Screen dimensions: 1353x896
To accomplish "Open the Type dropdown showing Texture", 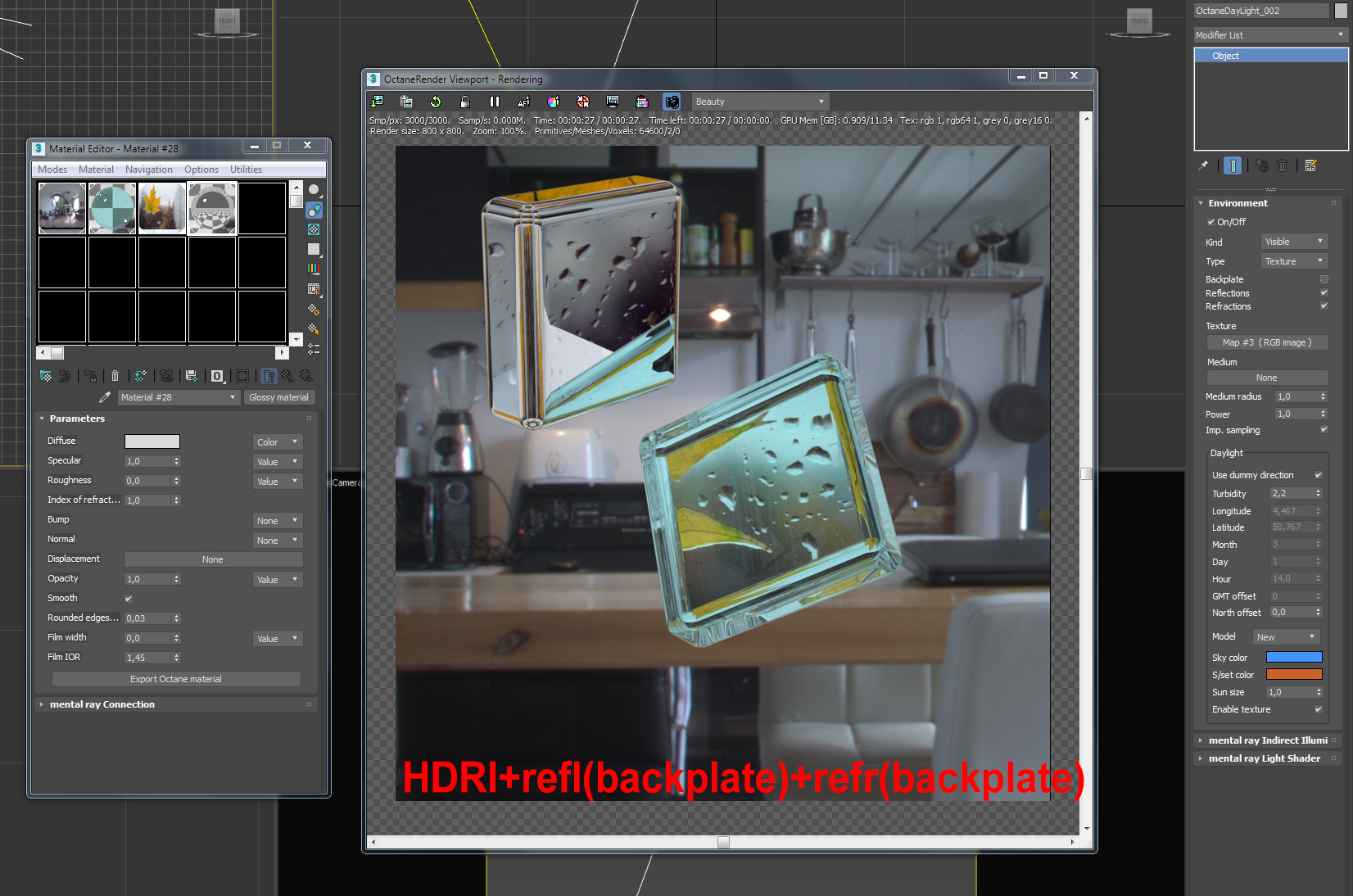I will (x=1294, y=261).
